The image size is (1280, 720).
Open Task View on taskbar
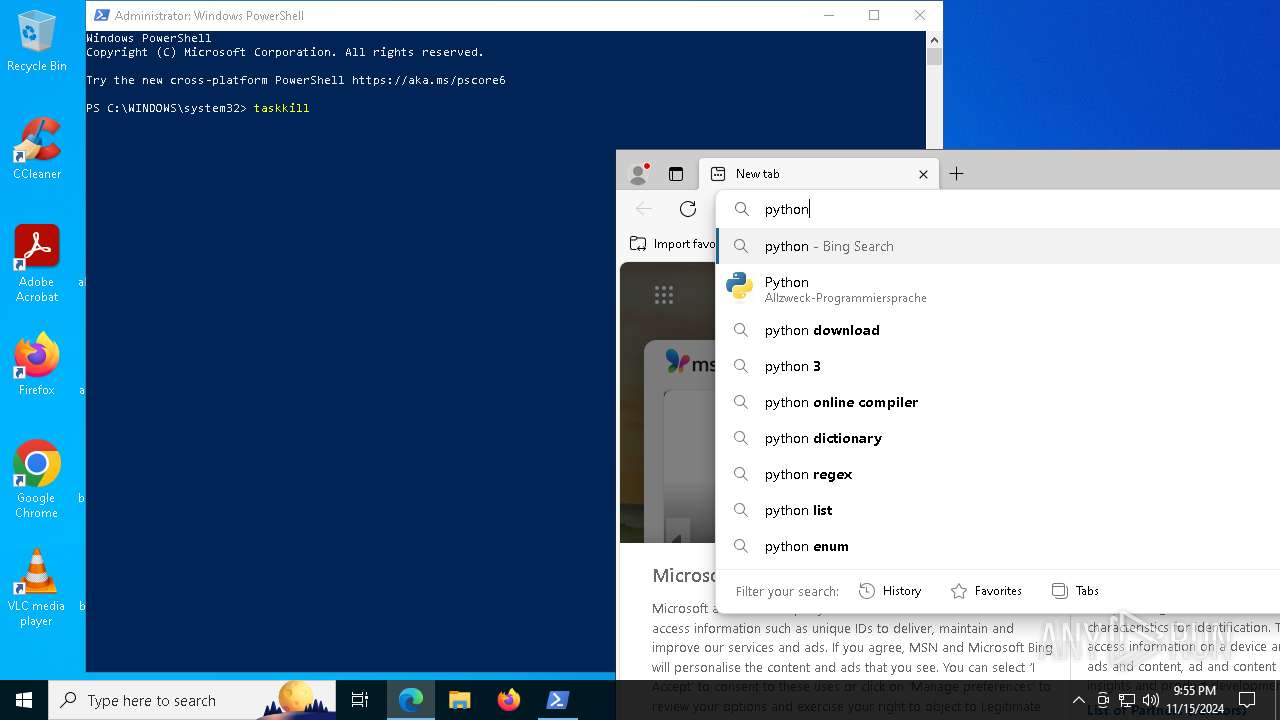[x=360, y=700]
